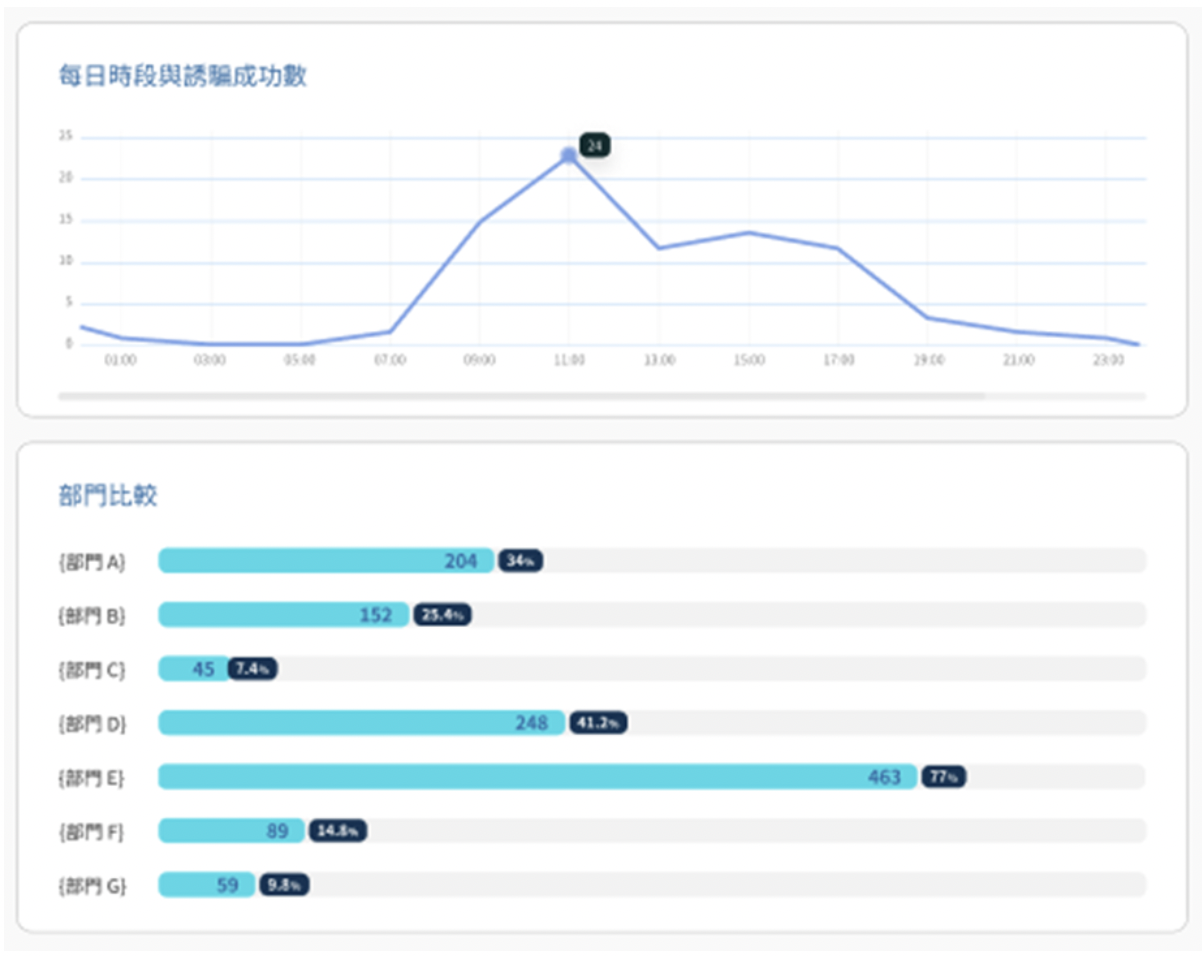Click the 9.8% badge for 部門 G
The image size is (1202, 956).
pyautogui.click(x=284, y=885)
